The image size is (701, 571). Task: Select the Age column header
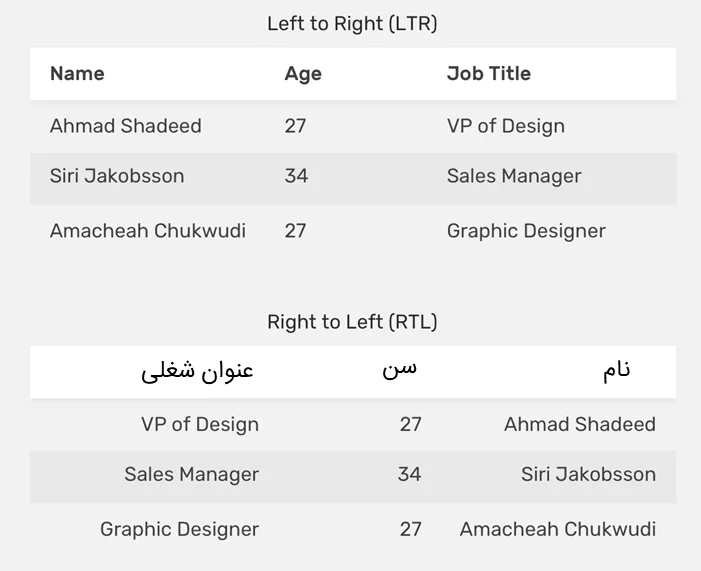click(x=303, y=74)
